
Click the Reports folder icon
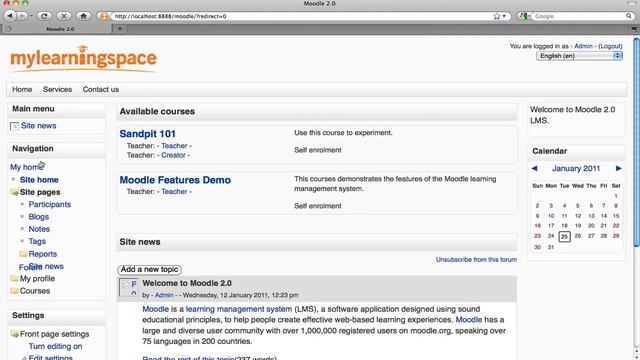click(x=23, y=253)
